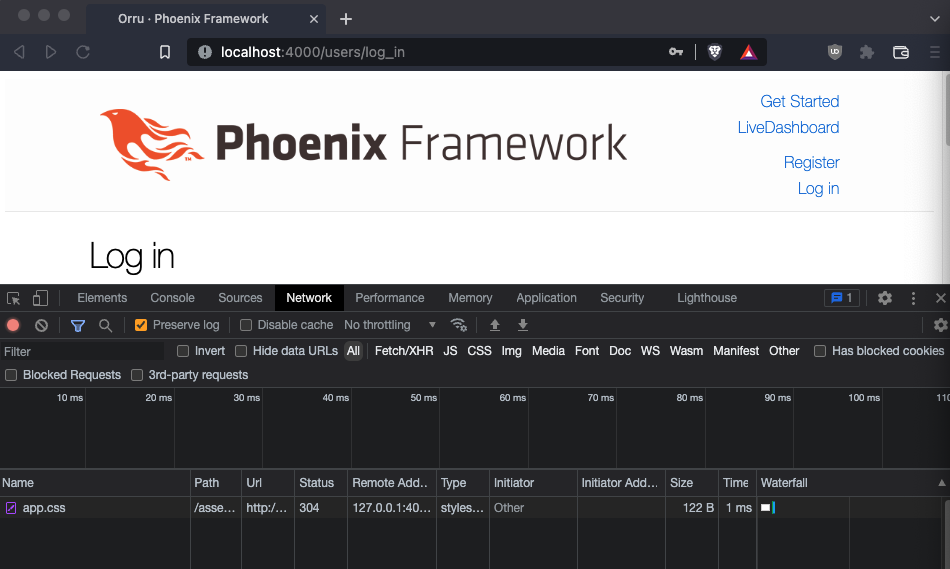Toggle device toolbar in DevTools

coord(40,298)
